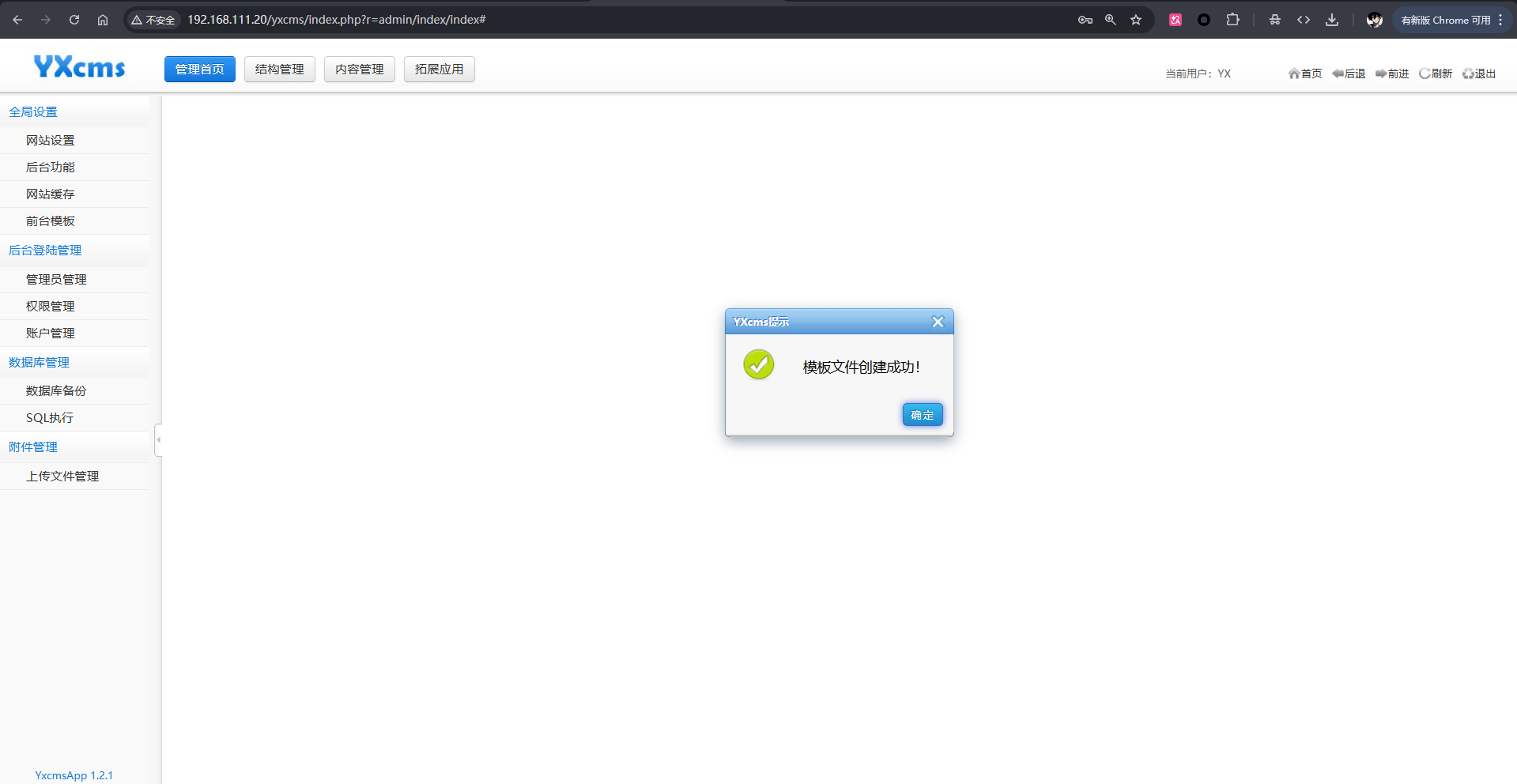Open 网站缓存 in the sidebar
The image size is (1517, 784).
point(74,194)
